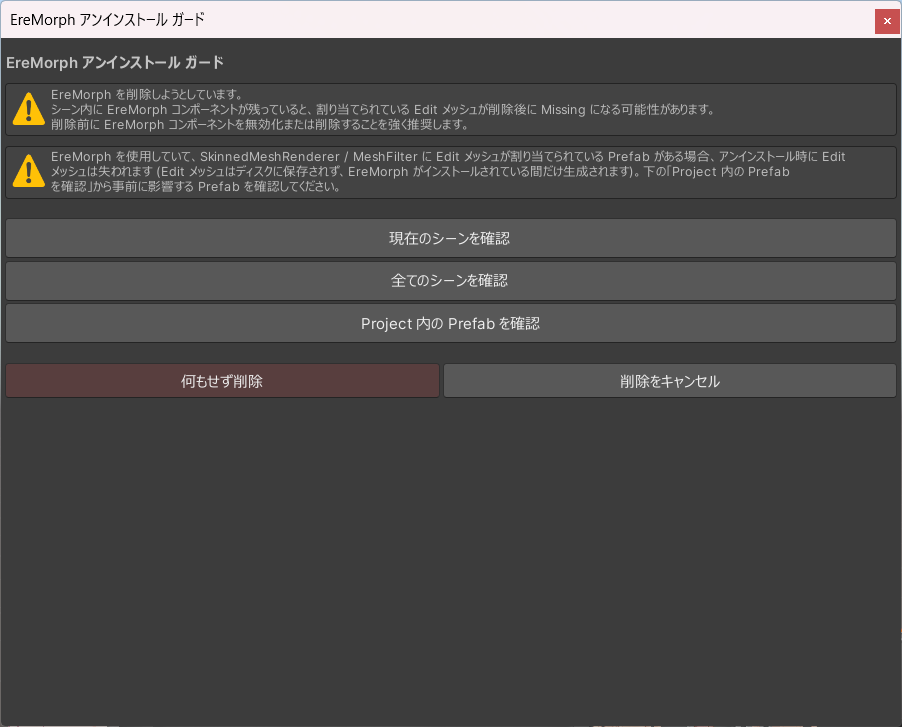Close the EreMorph アンインストール ガード window
The image size is (902, 727).
click(887, 21)
